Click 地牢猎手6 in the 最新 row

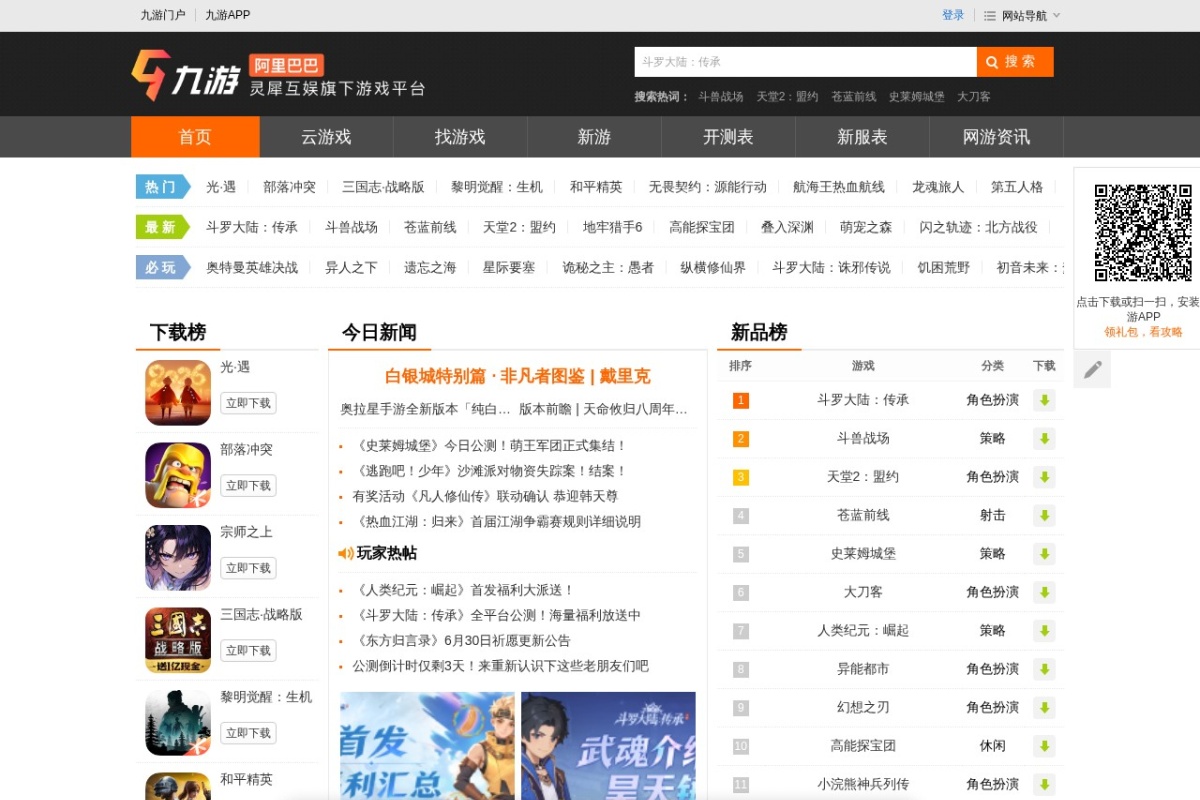(613, 227)
